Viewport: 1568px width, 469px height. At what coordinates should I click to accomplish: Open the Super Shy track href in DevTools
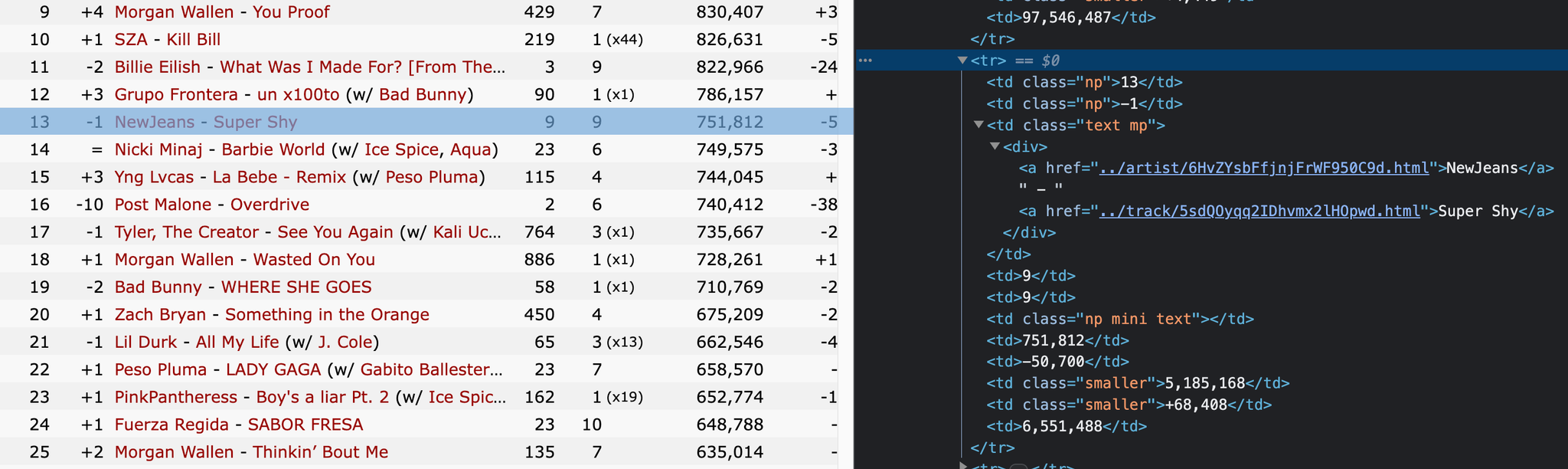pos(1259,211)
